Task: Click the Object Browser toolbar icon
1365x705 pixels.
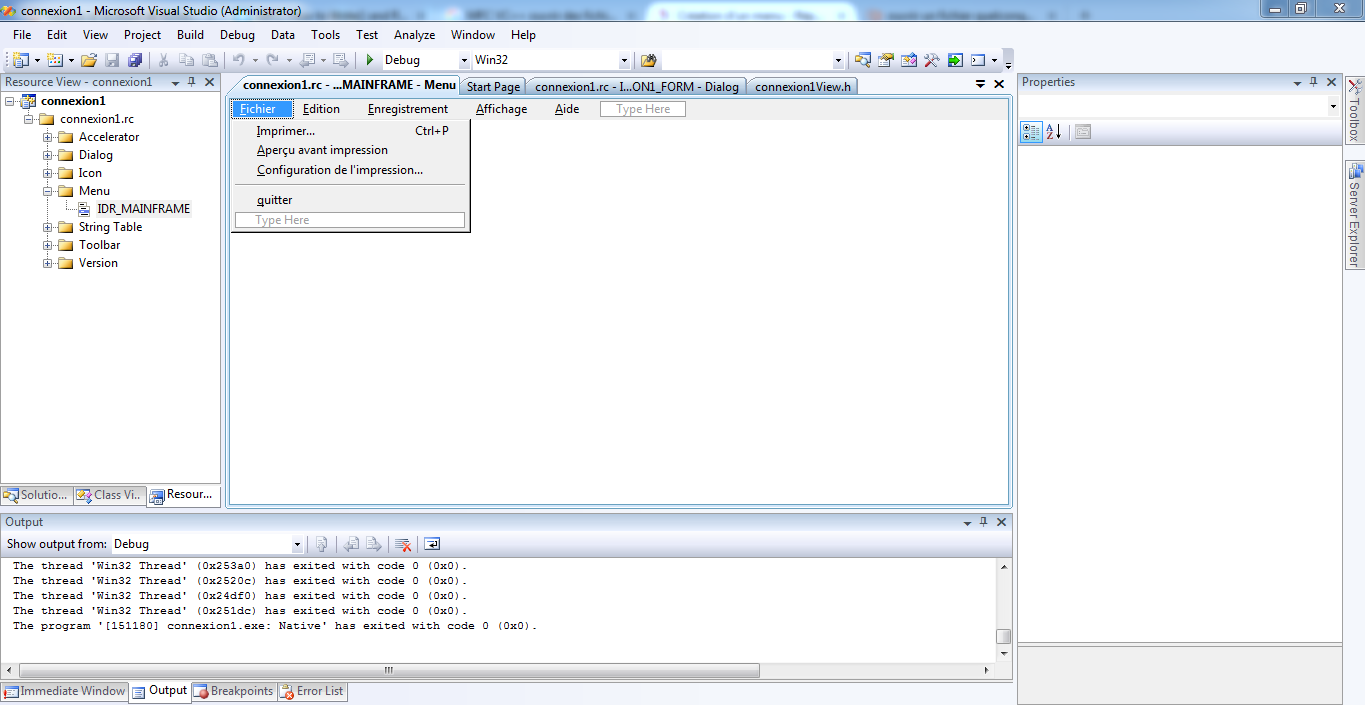Action: 909,60
